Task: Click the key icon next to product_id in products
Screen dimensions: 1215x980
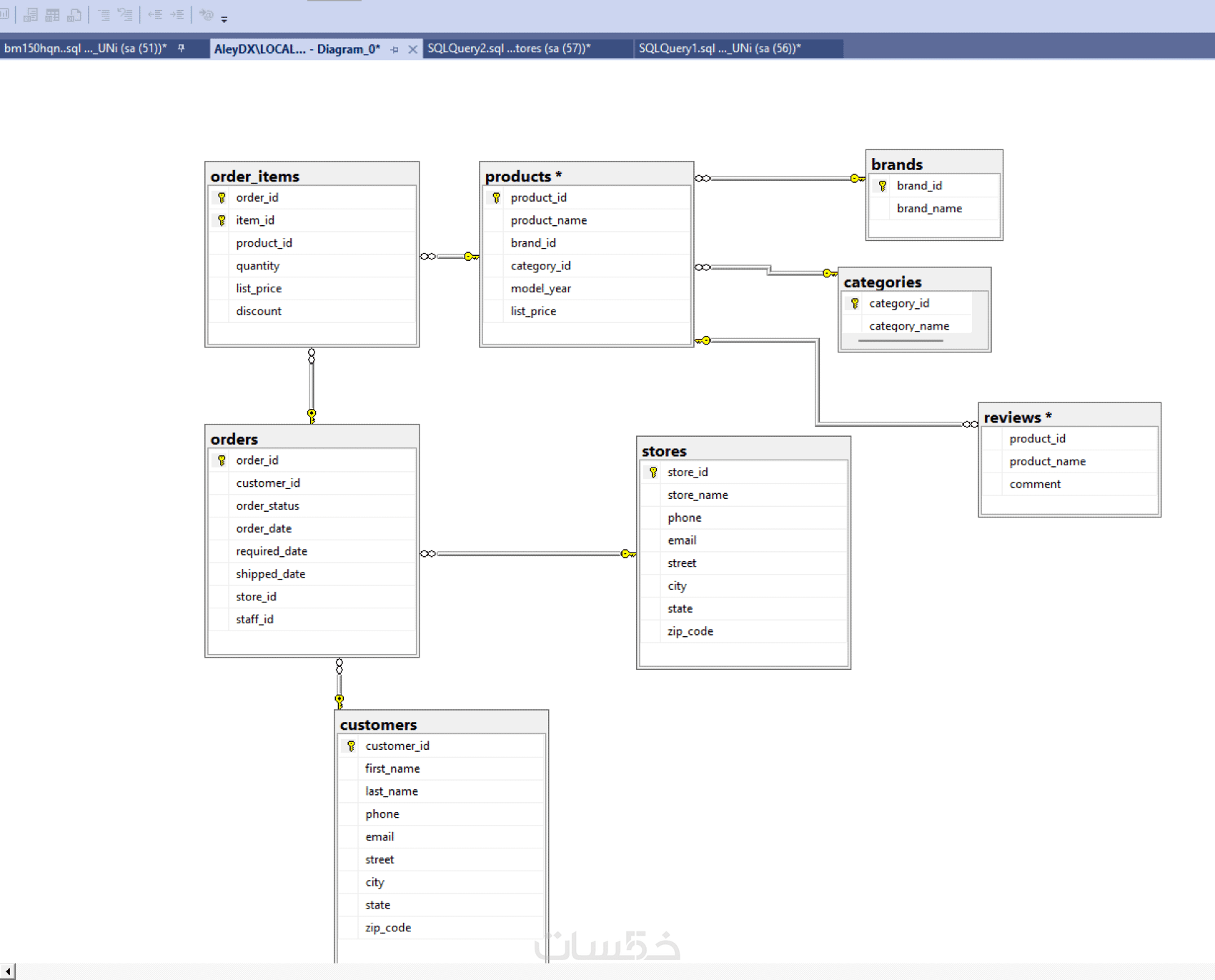Action: pos(496,197)
